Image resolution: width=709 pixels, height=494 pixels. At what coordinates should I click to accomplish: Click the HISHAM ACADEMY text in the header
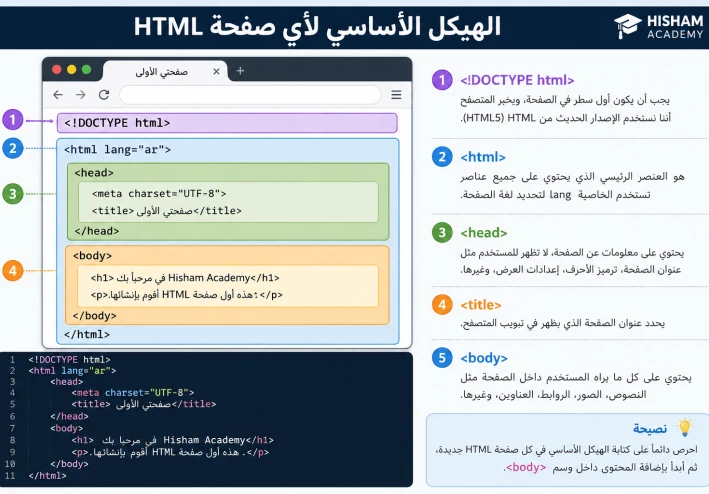click(675, 27)
